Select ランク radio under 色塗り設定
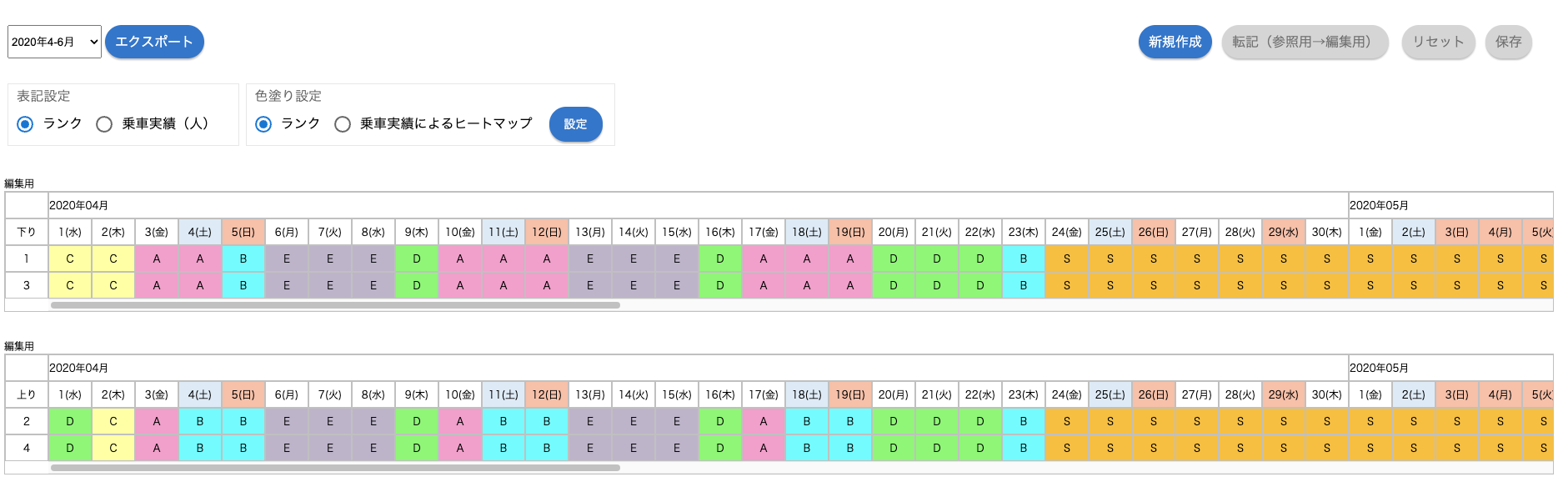 pyautogui.click(x=263, y=124)
